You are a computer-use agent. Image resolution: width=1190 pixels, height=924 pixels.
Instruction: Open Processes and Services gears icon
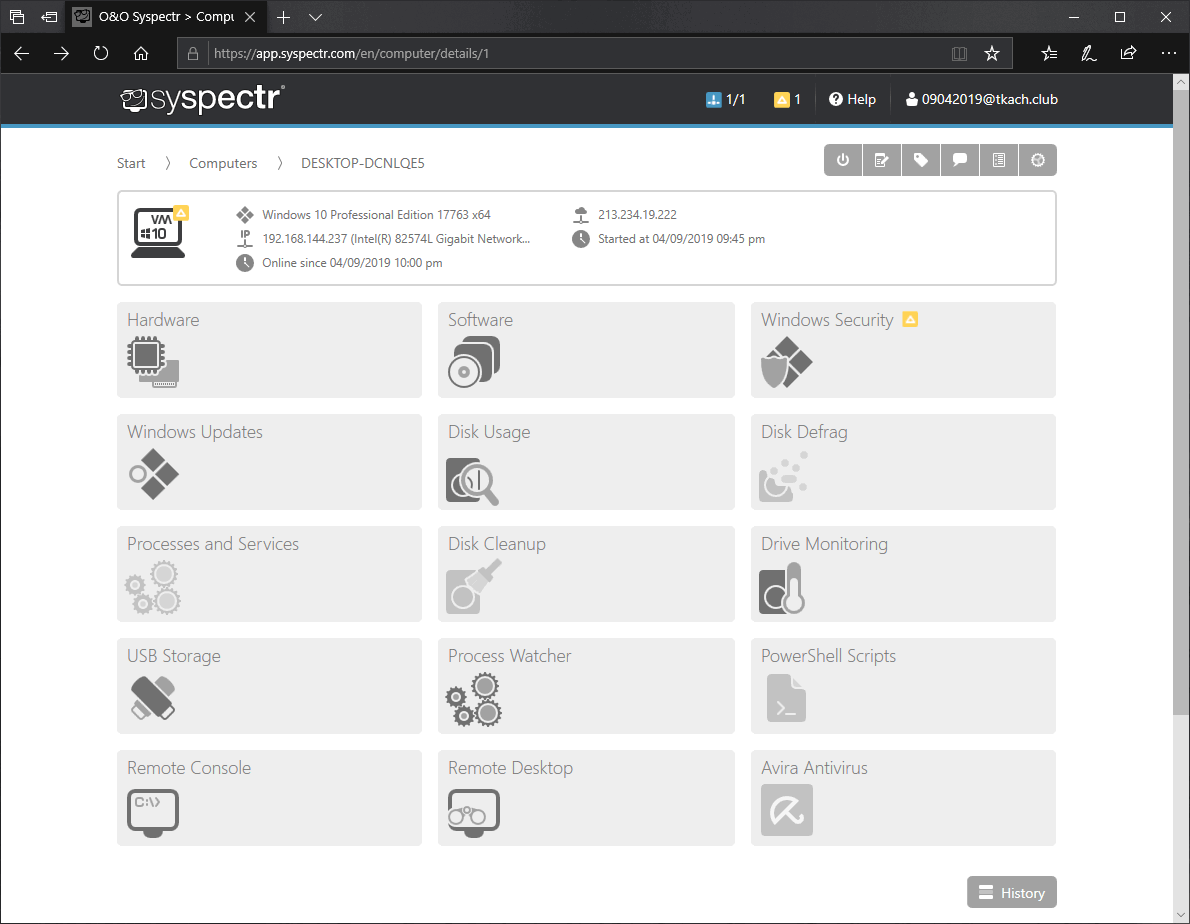pos(153,587)
